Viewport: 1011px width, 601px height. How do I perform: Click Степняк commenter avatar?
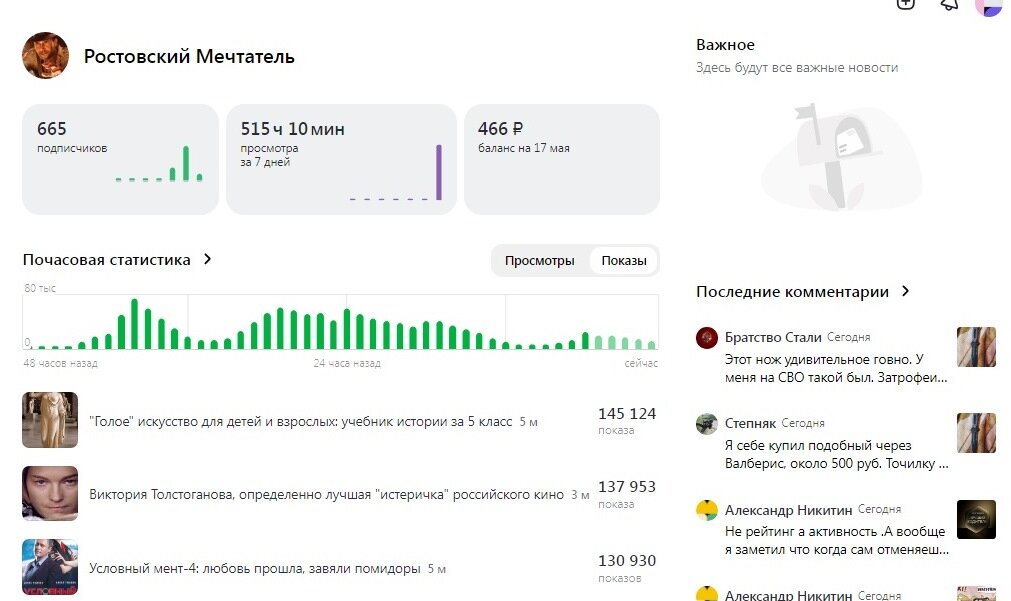pos(707,424)
